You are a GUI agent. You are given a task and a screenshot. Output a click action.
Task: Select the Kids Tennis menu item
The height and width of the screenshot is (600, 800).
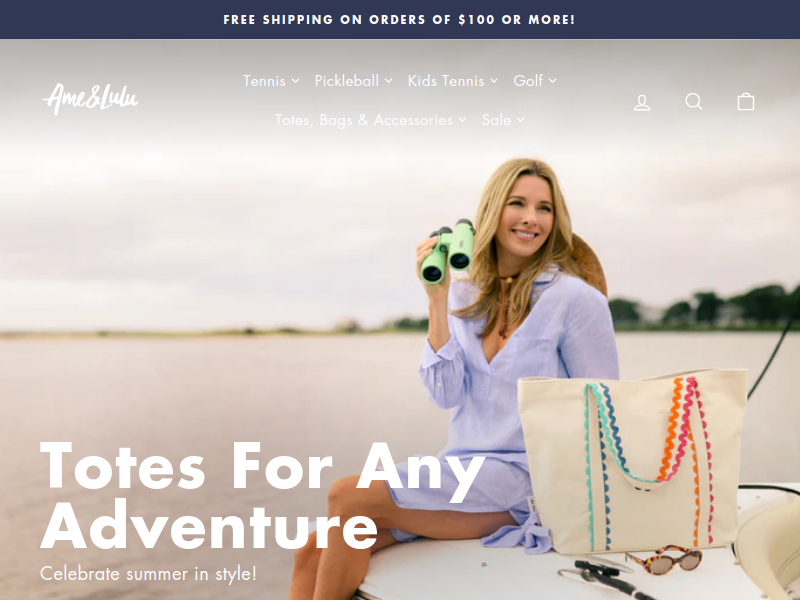446,81
